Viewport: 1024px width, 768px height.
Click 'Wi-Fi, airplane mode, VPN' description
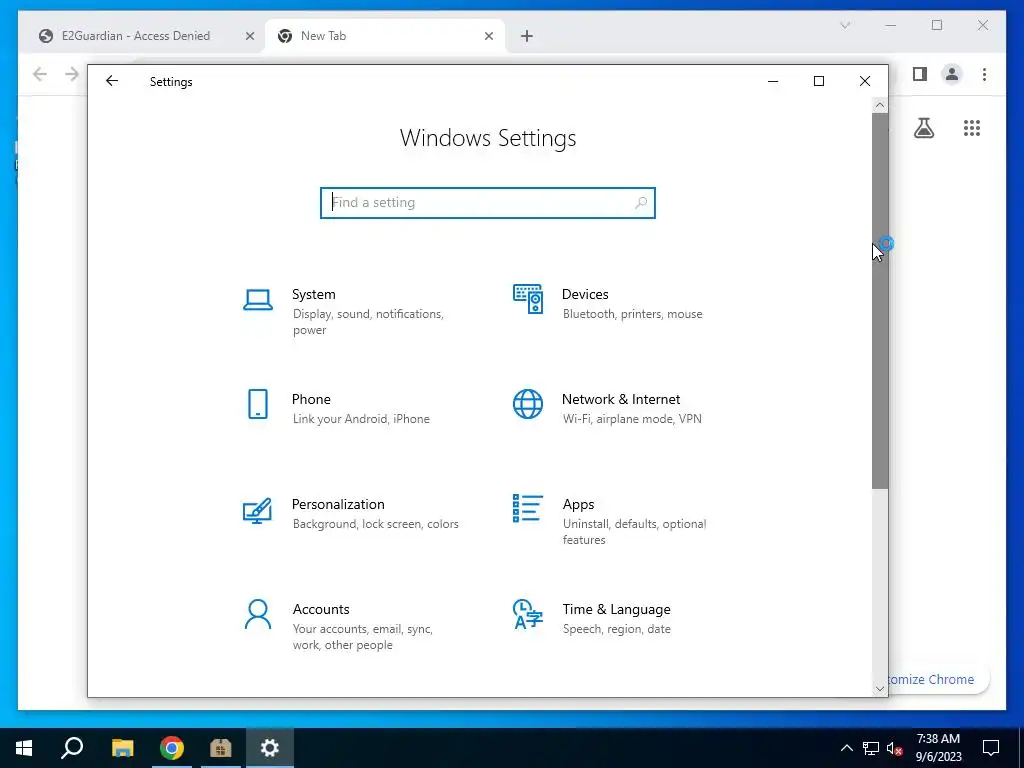pos(632,419)
